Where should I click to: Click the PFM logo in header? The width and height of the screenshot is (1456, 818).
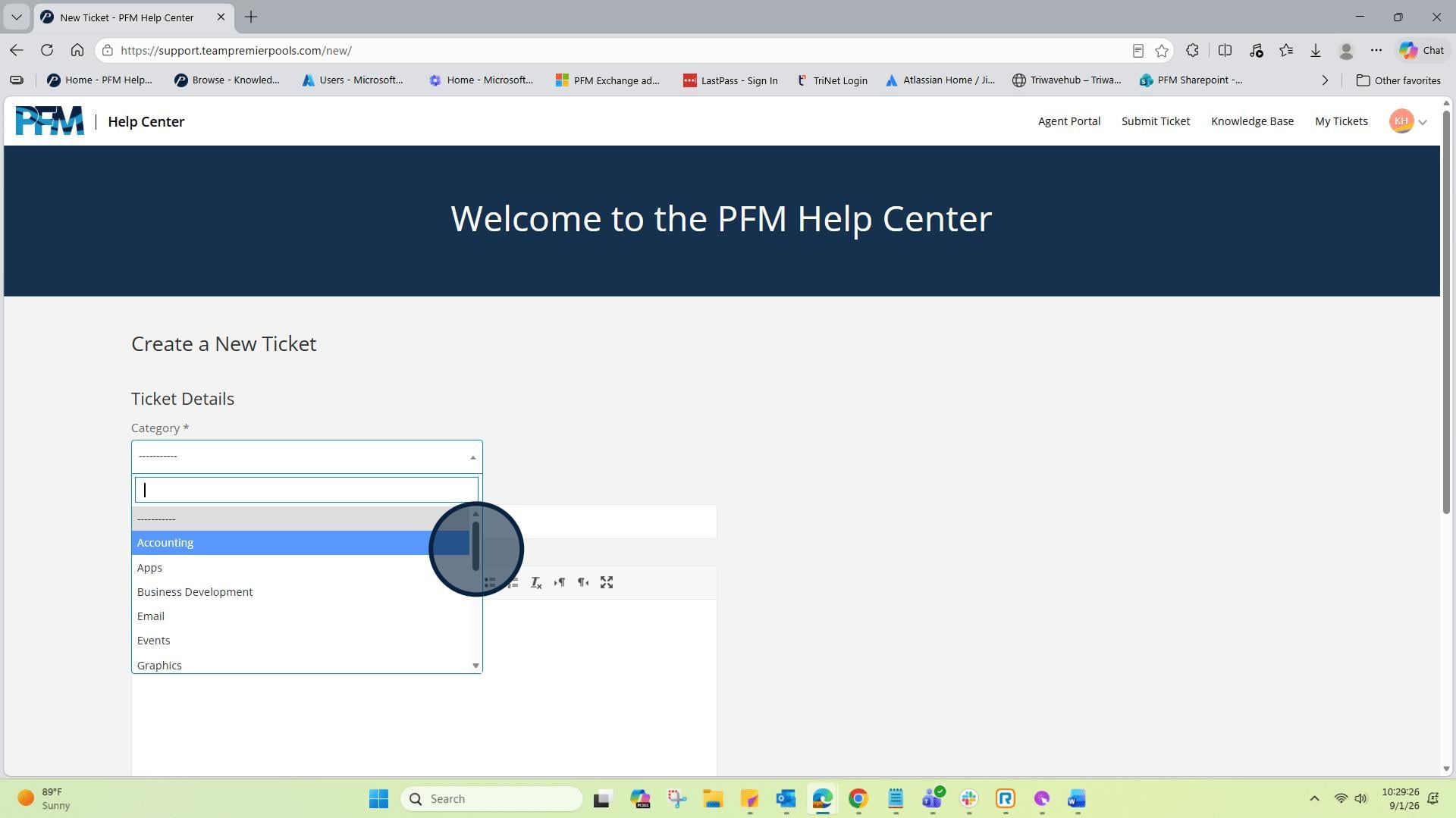[x=49, y=121]
